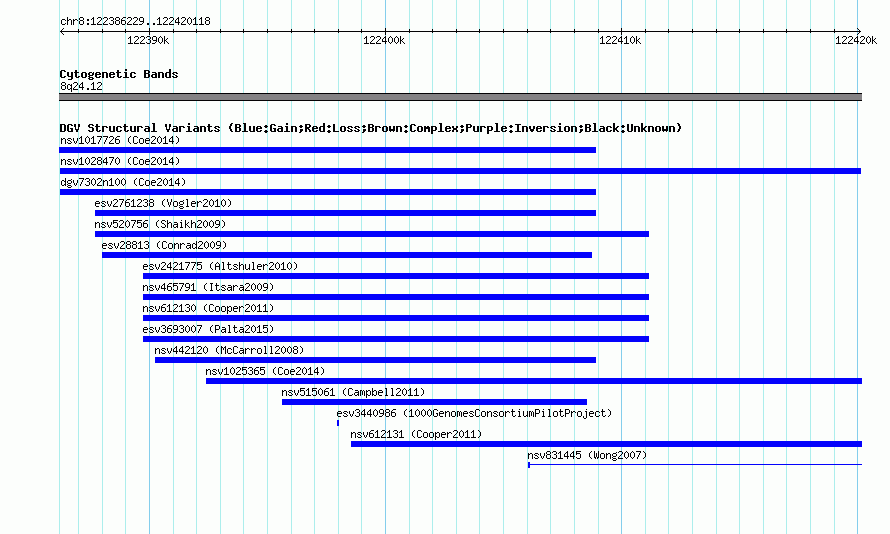Click esv2421775 (Altshuler2010) label
890x534 pixels.
pos(220,266)
